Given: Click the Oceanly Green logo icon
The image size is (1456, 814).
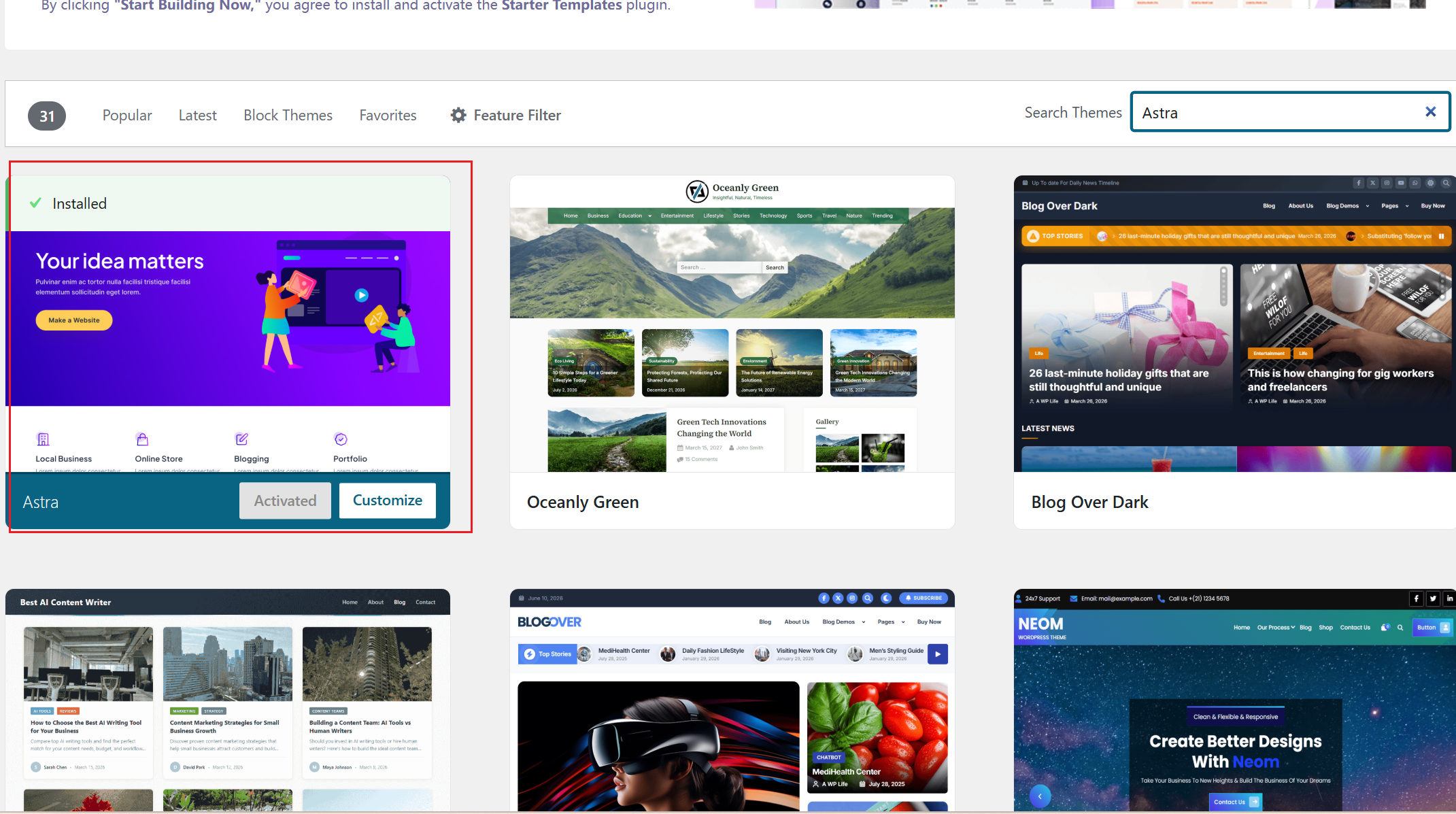Looking at the screenshot, I should [697, 192].
